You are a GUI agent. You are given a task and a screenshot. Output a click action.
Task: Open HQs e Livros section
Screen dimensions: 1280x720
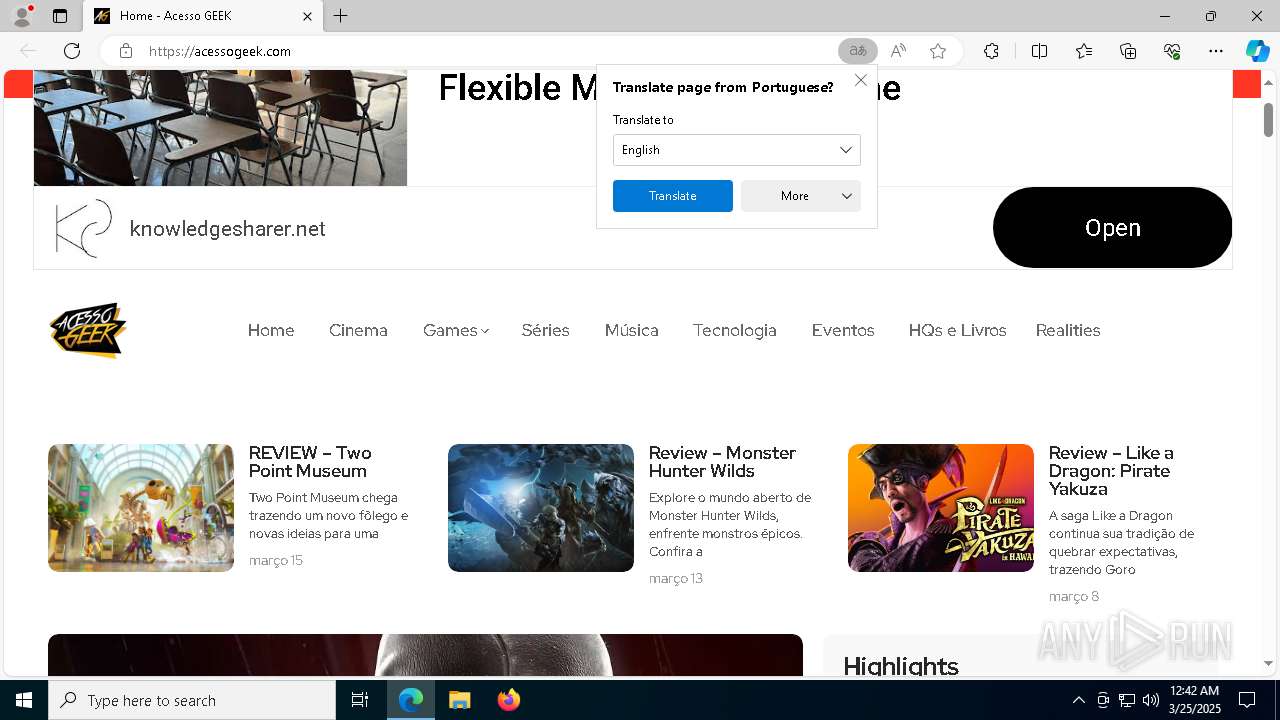[x=957, y=330]
